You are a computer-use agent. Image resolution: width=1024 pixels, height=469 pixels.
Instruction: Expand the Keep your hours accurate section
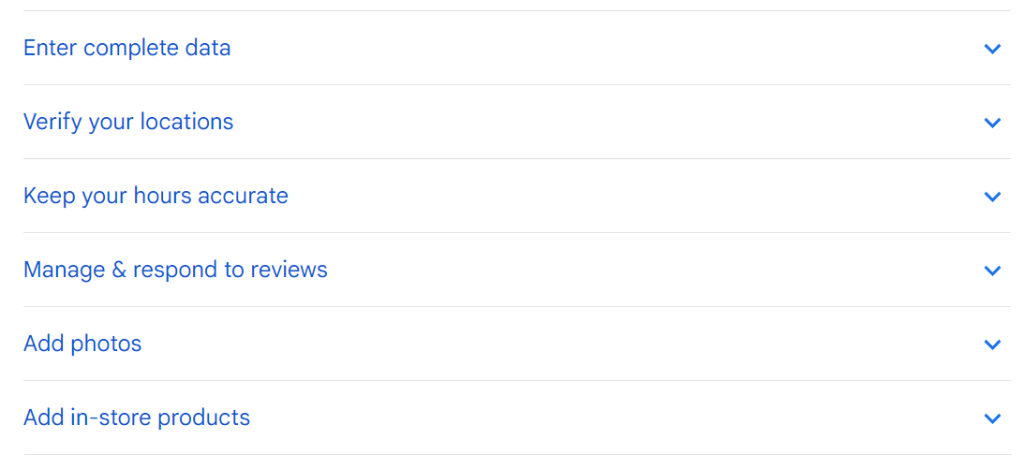pos(517,195)
